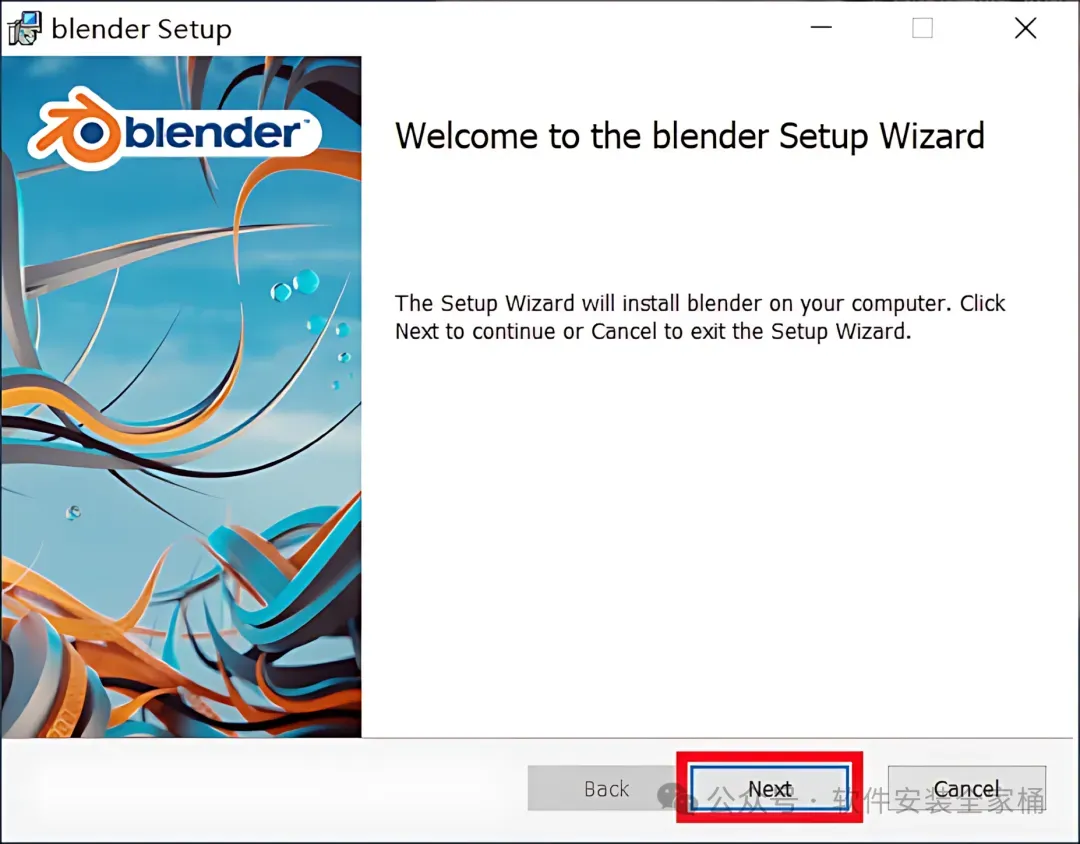This screenshot has height=844, width=1080.
Task: Click the Blender logo on the banner image
Action: (174, 130)
